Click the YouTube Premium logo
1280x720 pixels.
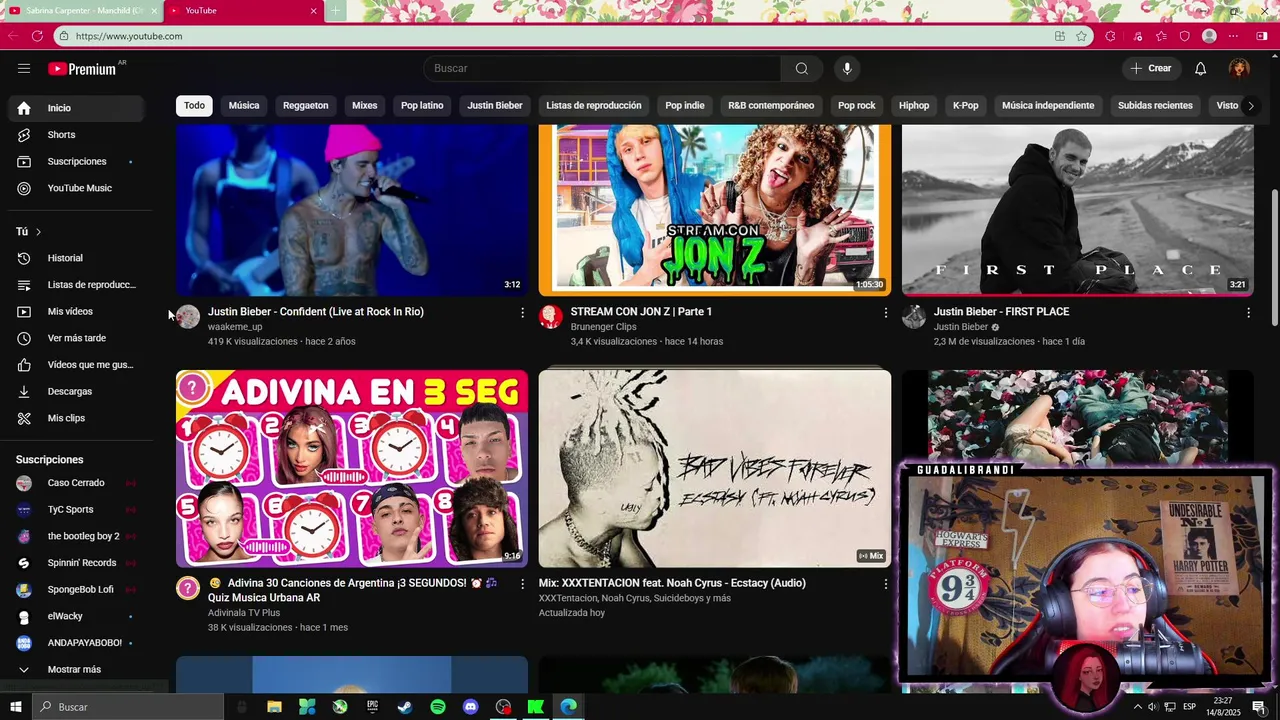pyautogui.click(x=82, y=69)
